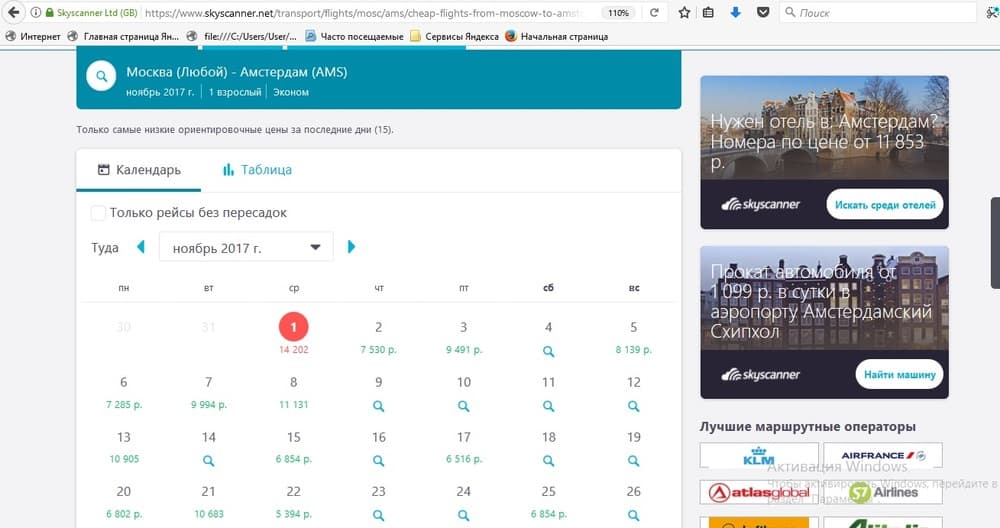Search prices for November 10
The height and width of the screenshot is (528, 1000).
[x=464, y=406]
